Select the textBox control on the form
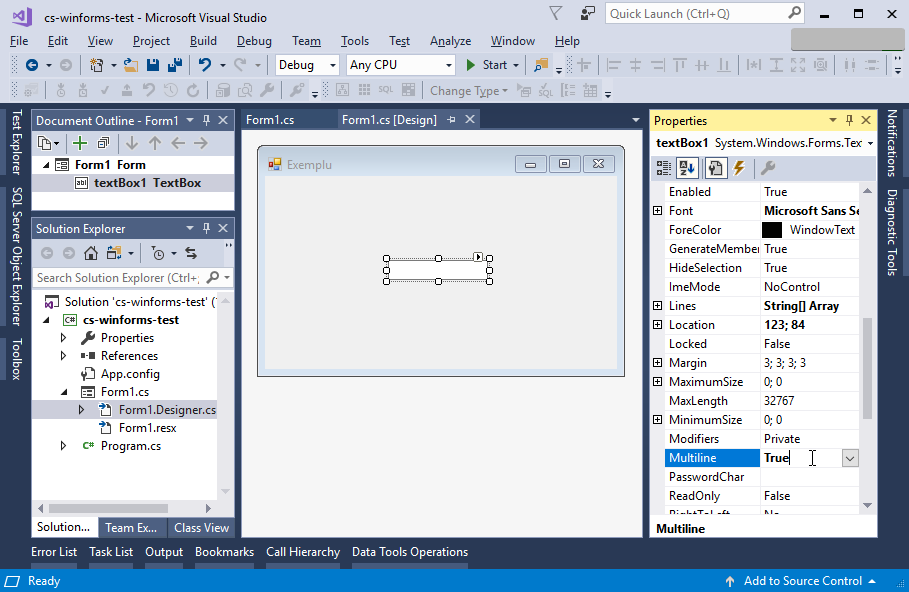This screenshot has height=592, width=909. (438, 270)
